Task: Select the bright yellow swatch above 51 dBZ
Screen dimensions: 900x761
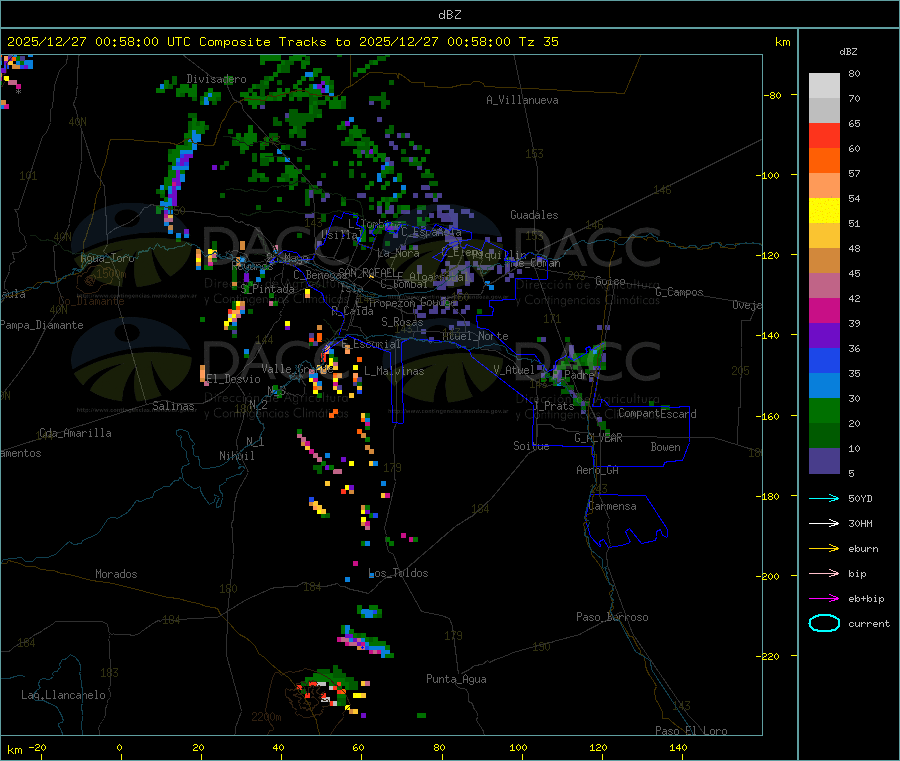Action: point(824,211)
